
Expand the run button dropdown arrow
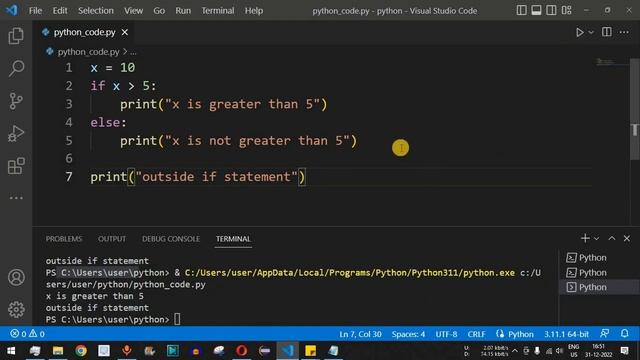coord(591,32)
